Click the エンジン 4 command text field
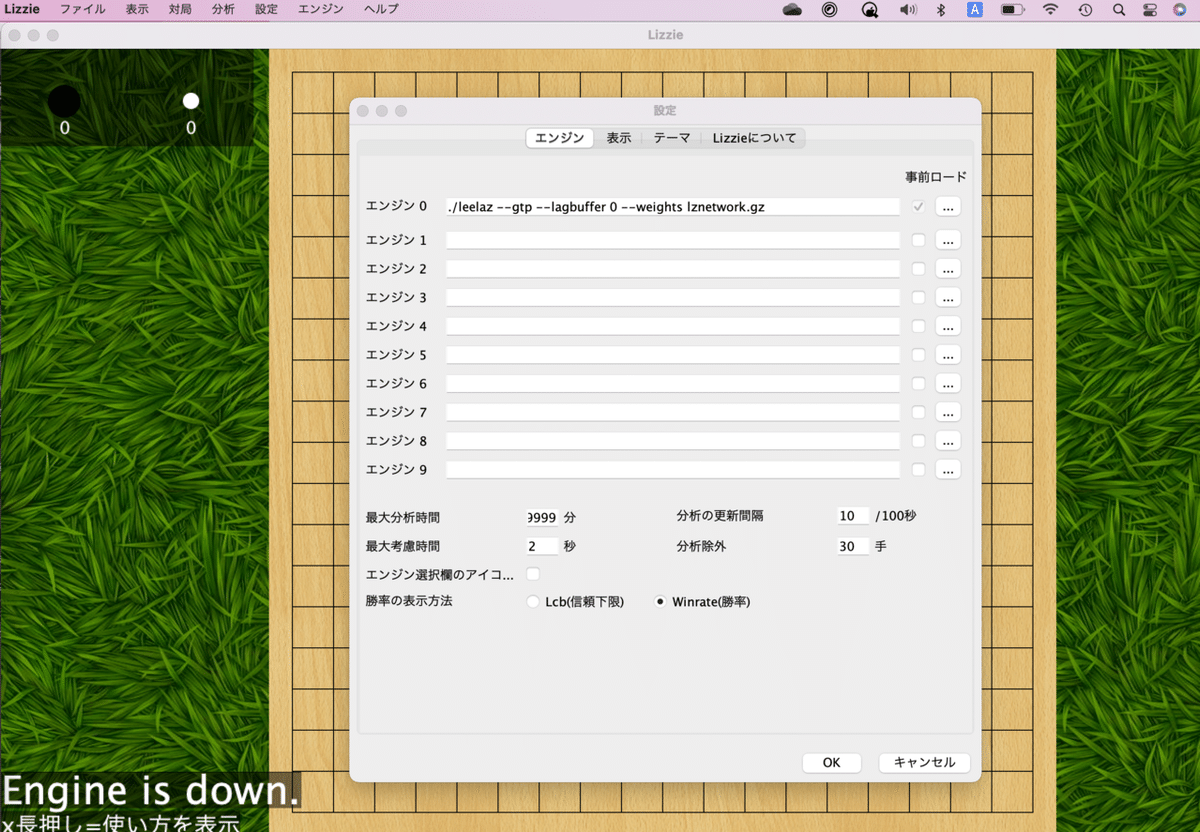This screenshot has width=1200, height=832. [x=673, y=326]
